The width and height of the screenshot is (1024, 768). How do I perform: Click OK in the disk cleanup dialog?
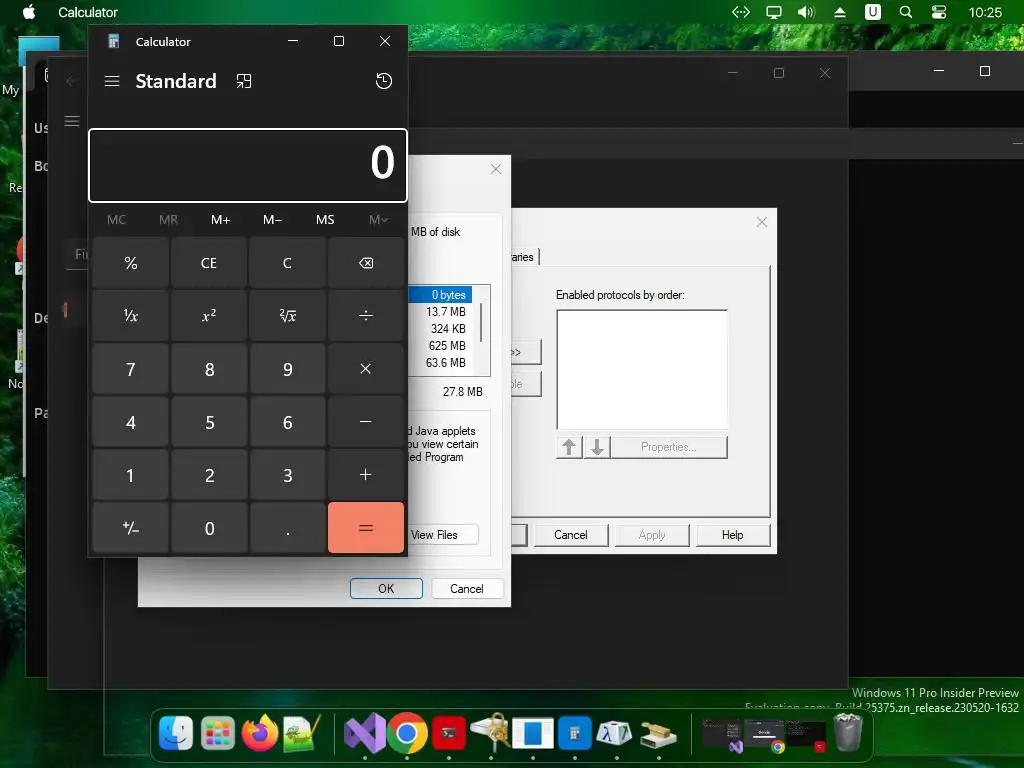pos(386,588)
